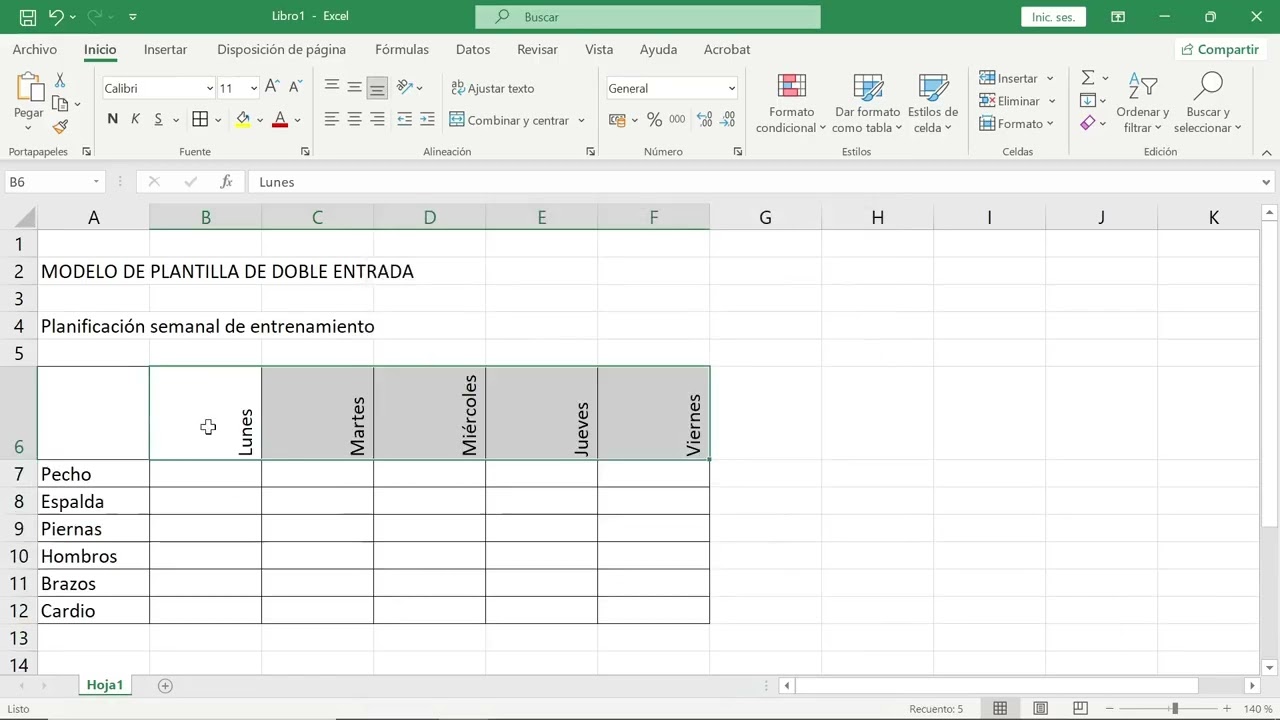Open Fuente dialog launcher
Viewport: 1280px width, 720px height.
pos(305,152)
